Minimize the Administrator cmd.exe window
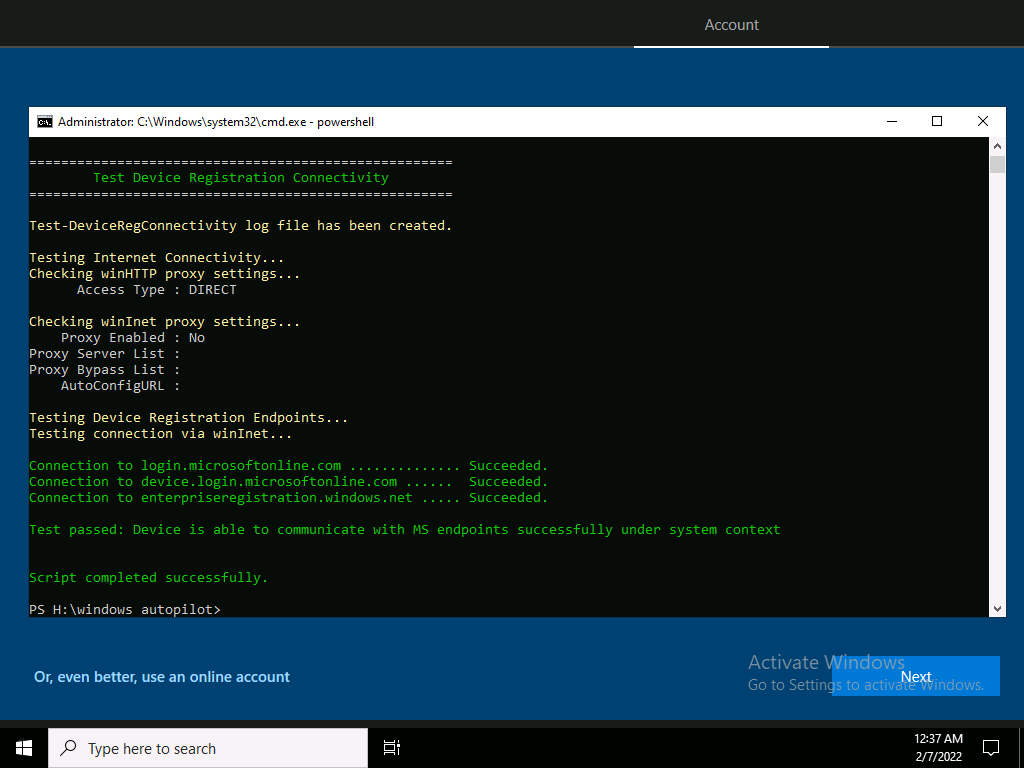This screenshot has height=768, width=1024. (892, 121)
